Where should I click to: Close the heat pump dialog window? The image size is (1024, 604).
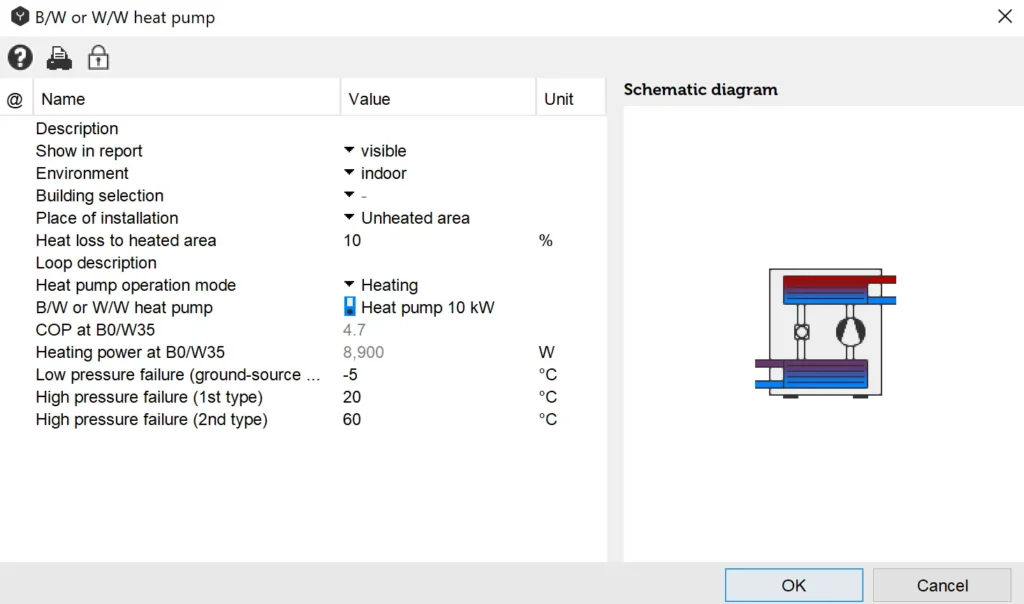1004,17
